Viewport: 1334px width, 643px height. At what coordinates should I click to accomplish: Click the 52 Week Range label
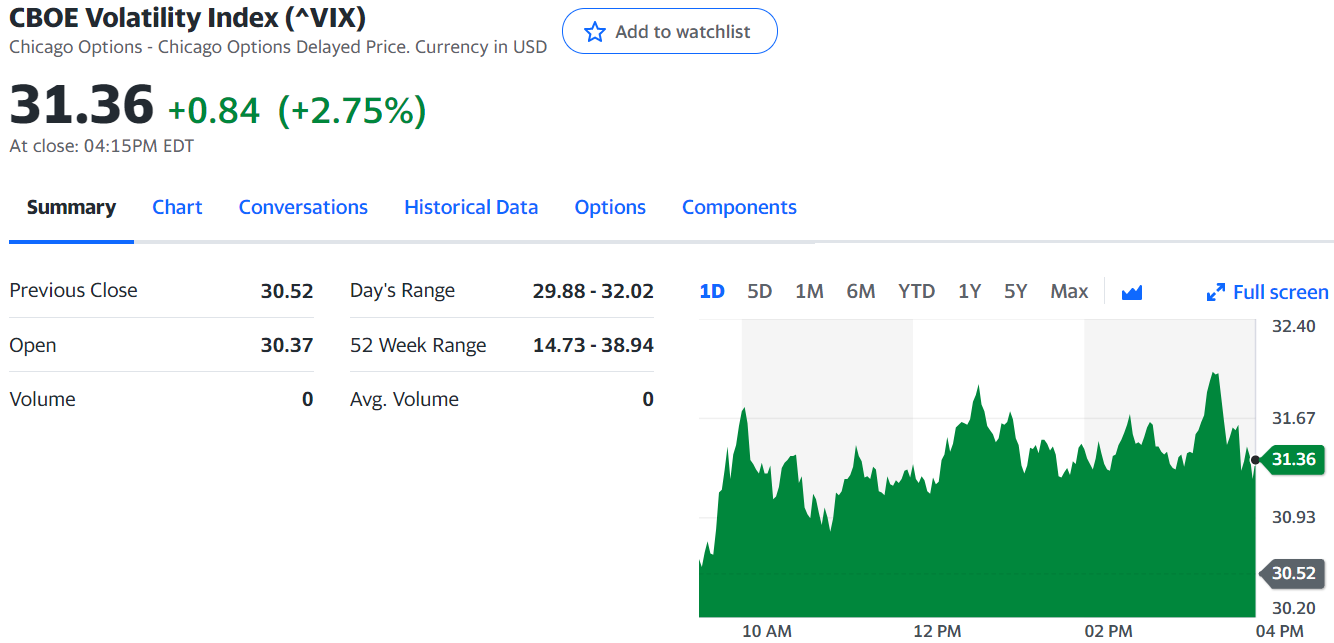418,345
